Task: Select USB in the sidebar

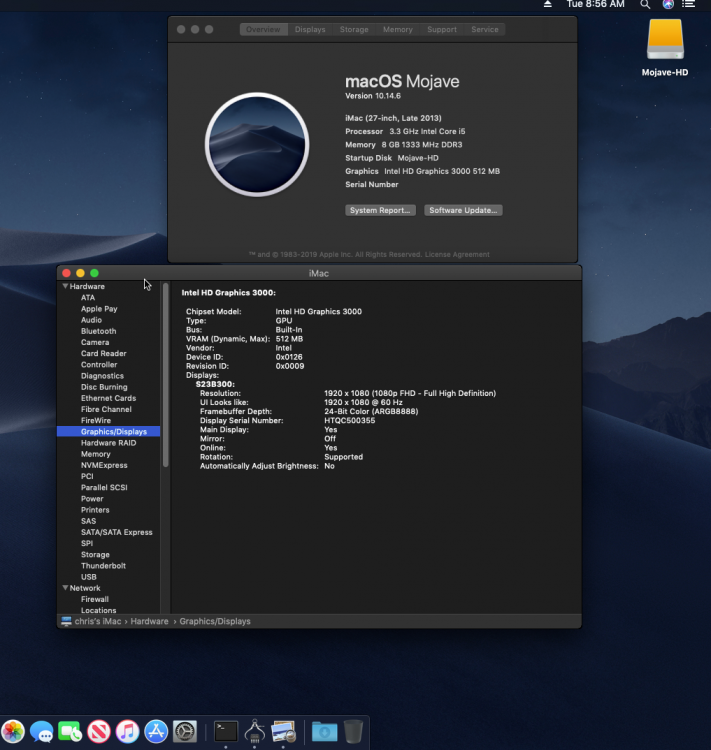Action: pos(89,577)
